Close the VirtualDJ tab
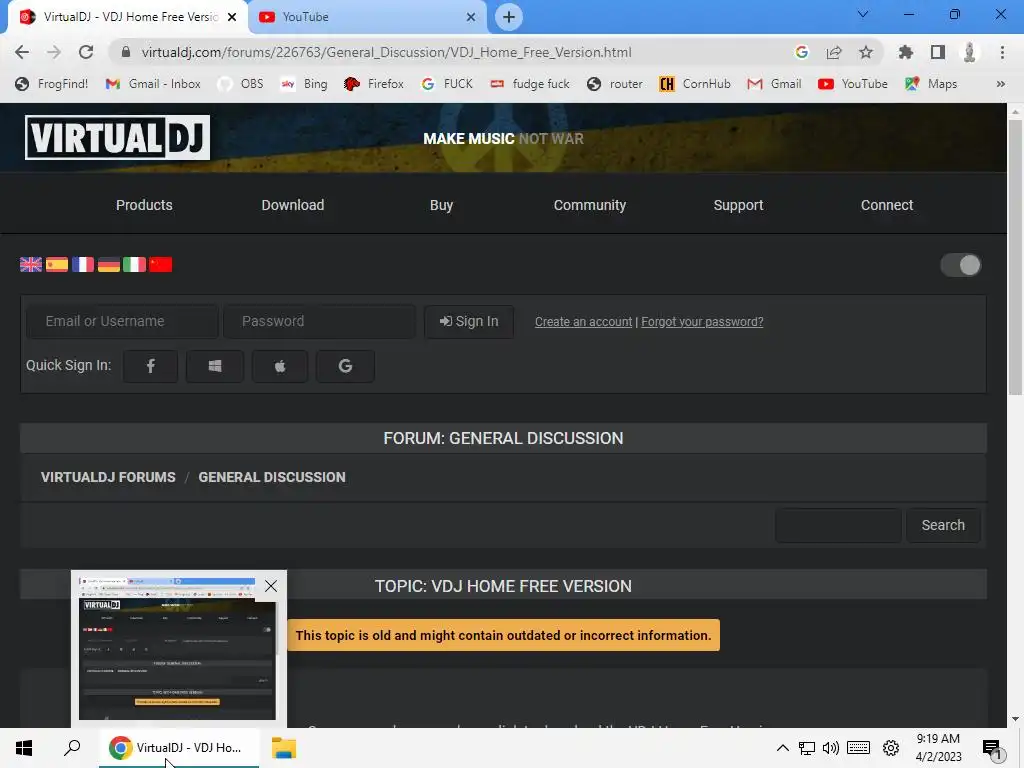 point(232,17)
